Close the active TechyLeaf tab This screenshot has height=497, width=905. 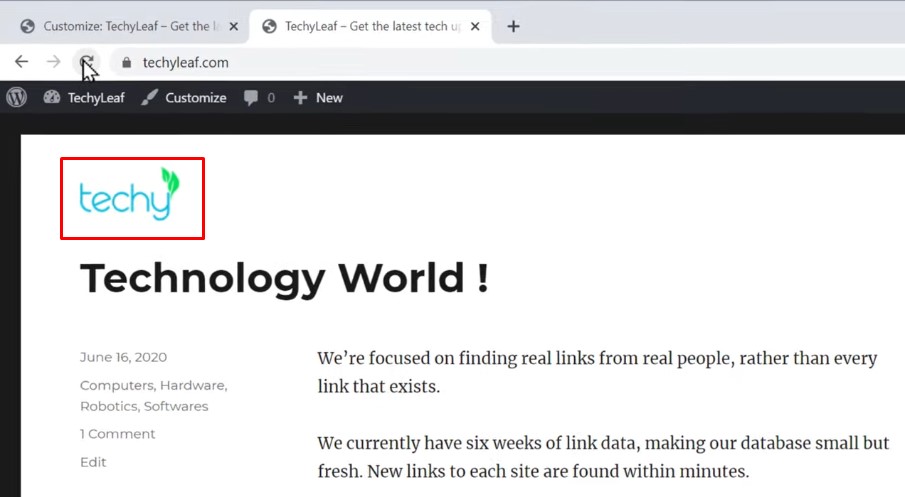[x=475, y=26]
